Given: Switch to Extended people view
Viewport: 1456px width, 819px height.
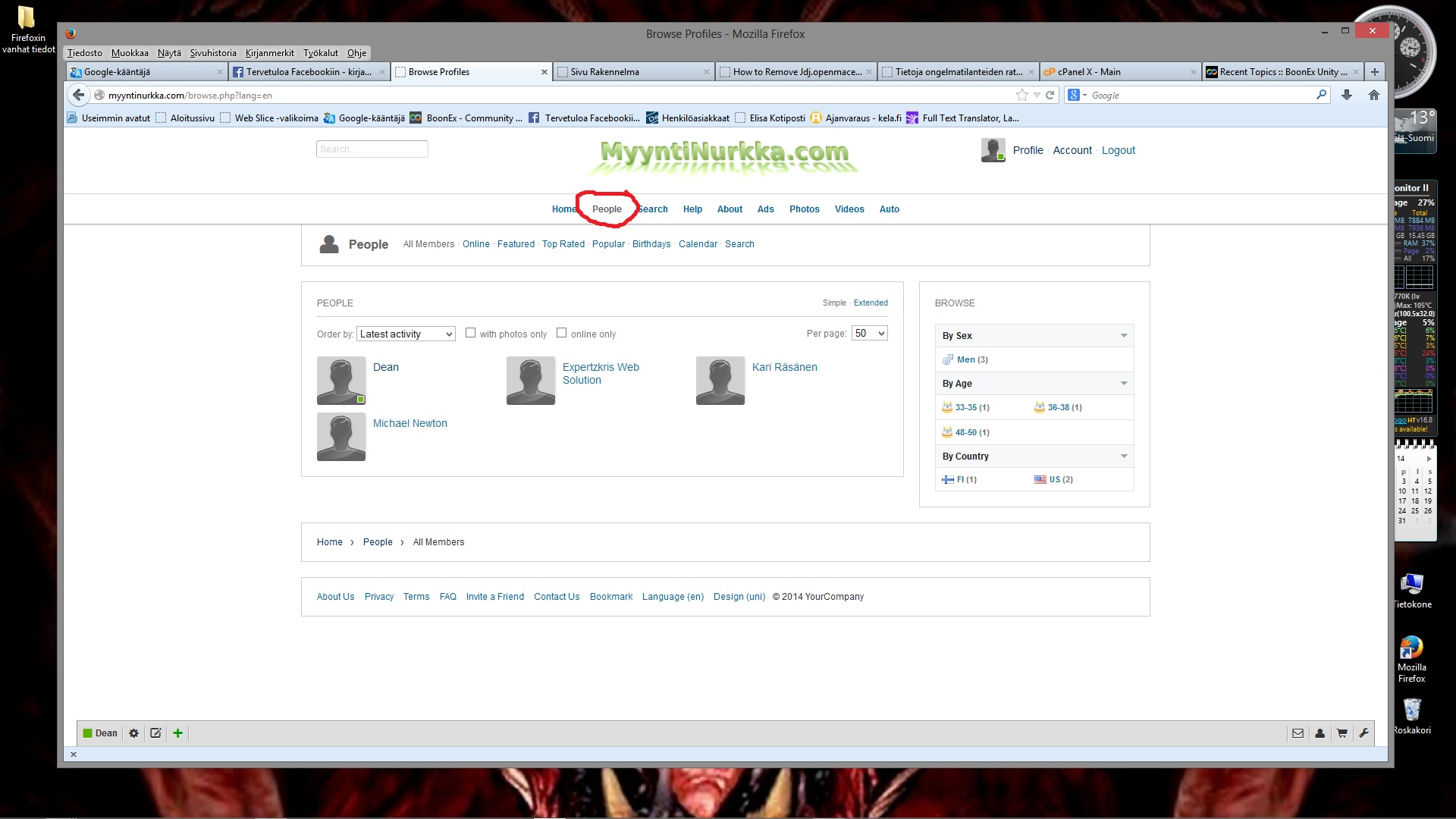Looking at the screenshot, I should point(870,303).
